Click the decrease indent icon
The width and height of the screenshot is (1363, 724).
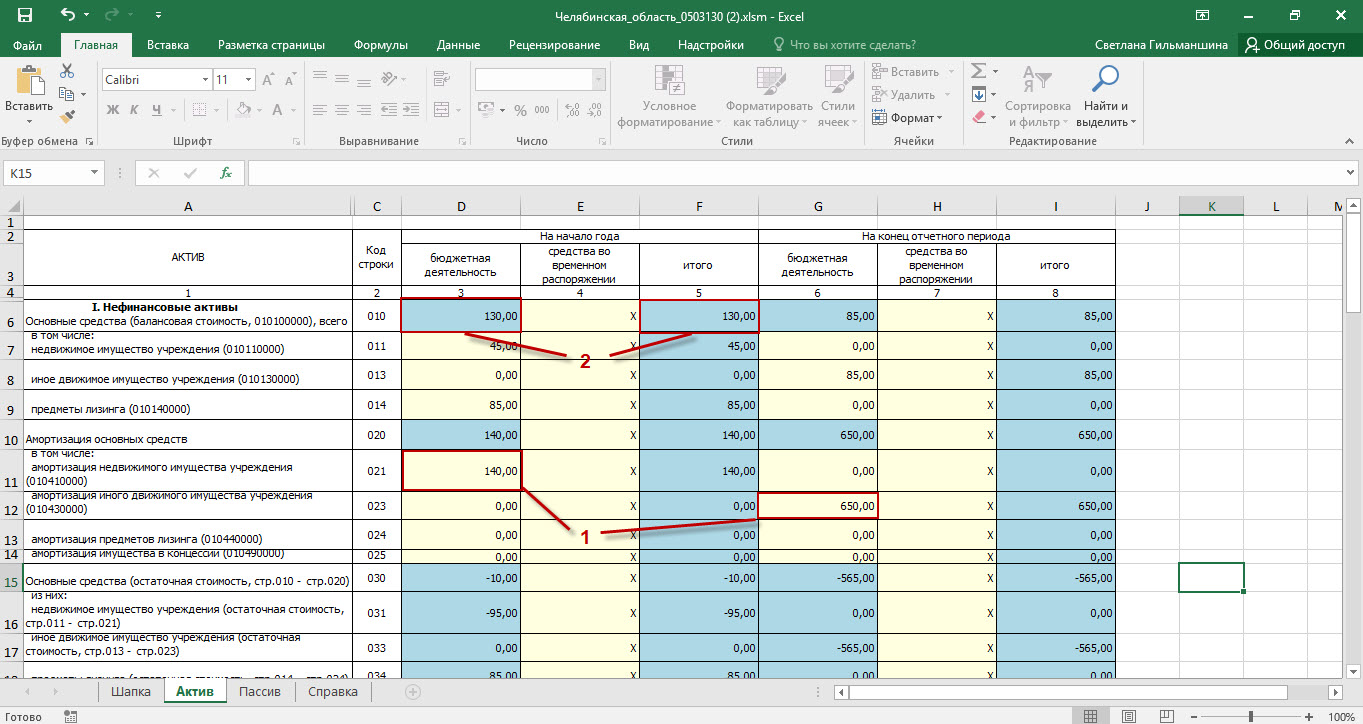point(388,109)
